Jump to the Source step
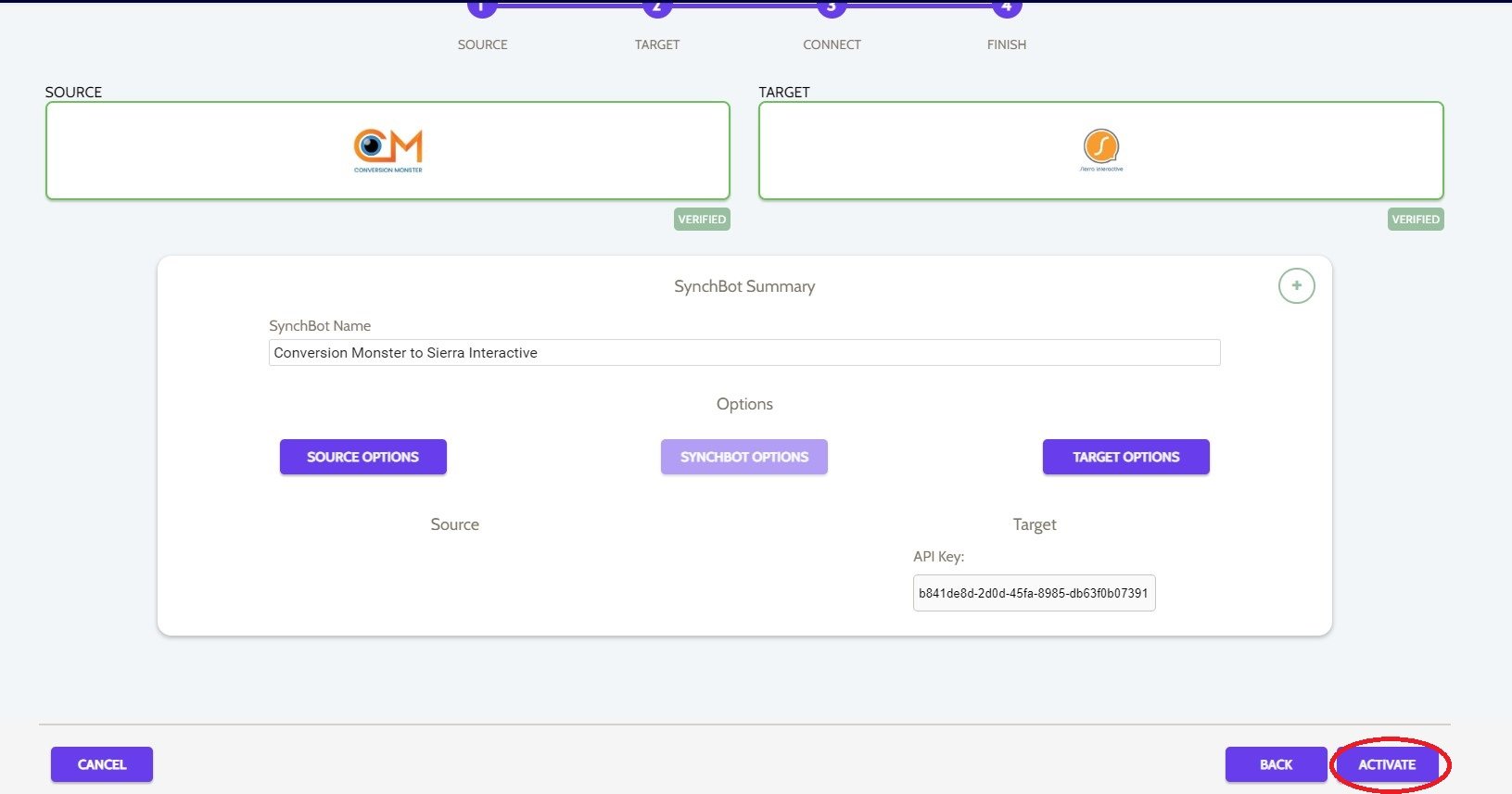This screenshot has width=1512, height=794. point(482,8)
